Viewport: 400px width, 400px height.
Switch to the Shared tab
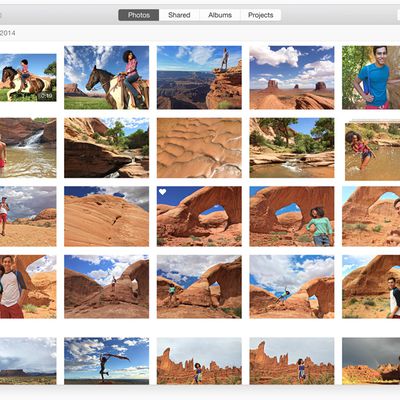(x=179, y=15)
